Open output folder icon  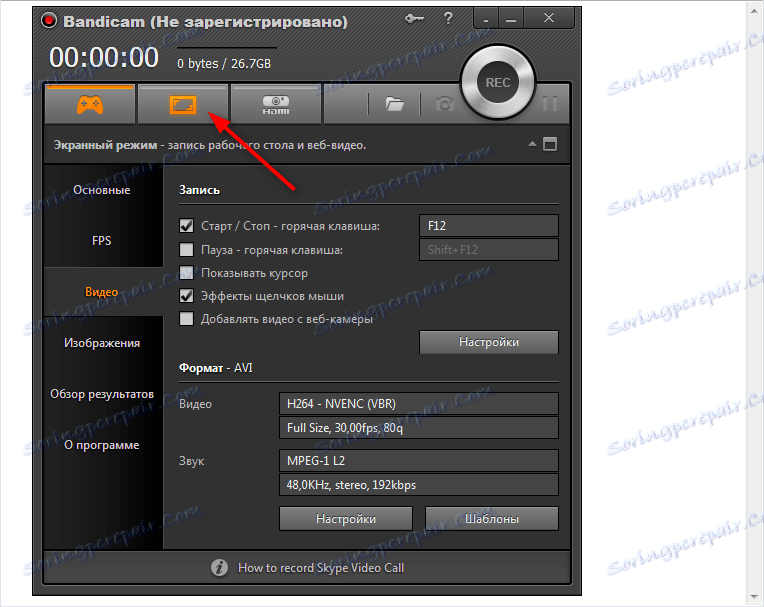pyautogui.click(x=395, y=104)
